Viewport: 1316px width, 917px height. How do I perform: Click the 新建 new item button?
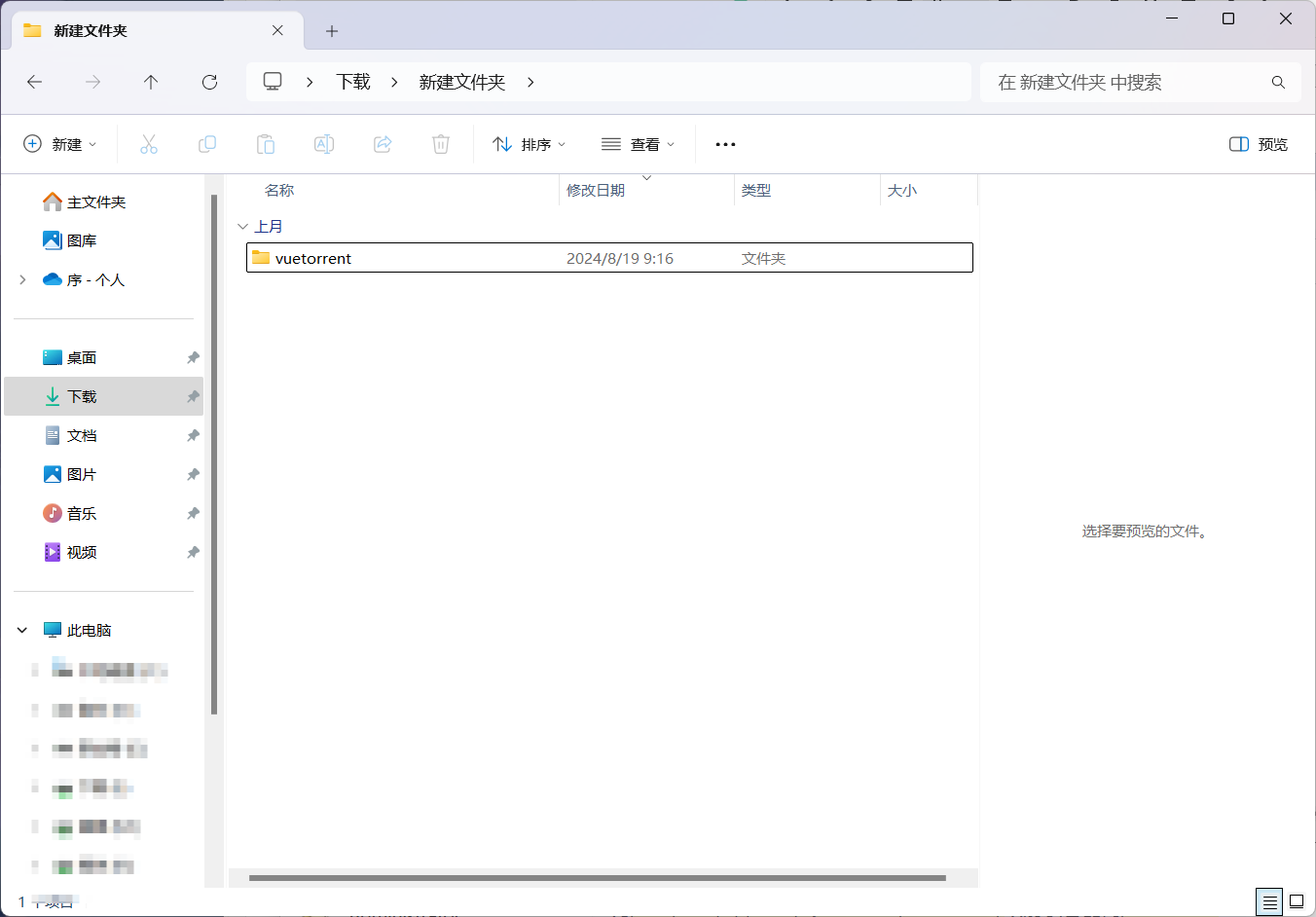(60, 144)
